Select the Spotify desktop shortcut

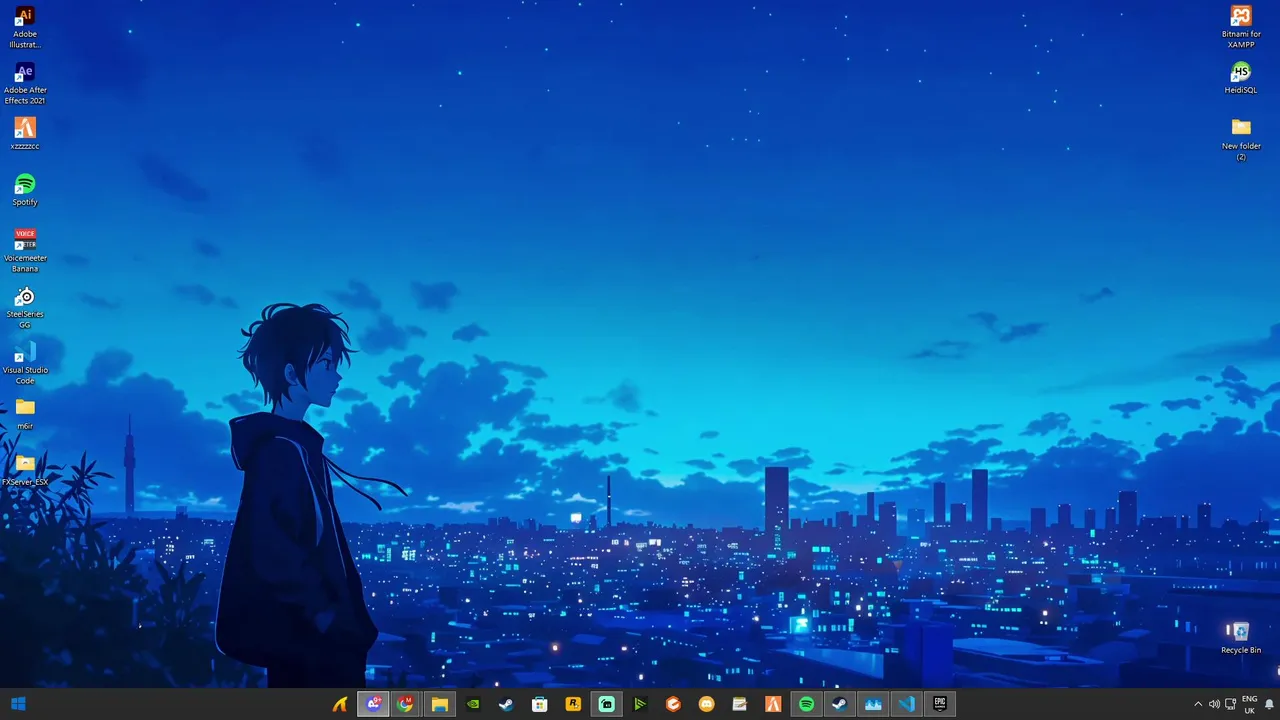click(25, 190)
